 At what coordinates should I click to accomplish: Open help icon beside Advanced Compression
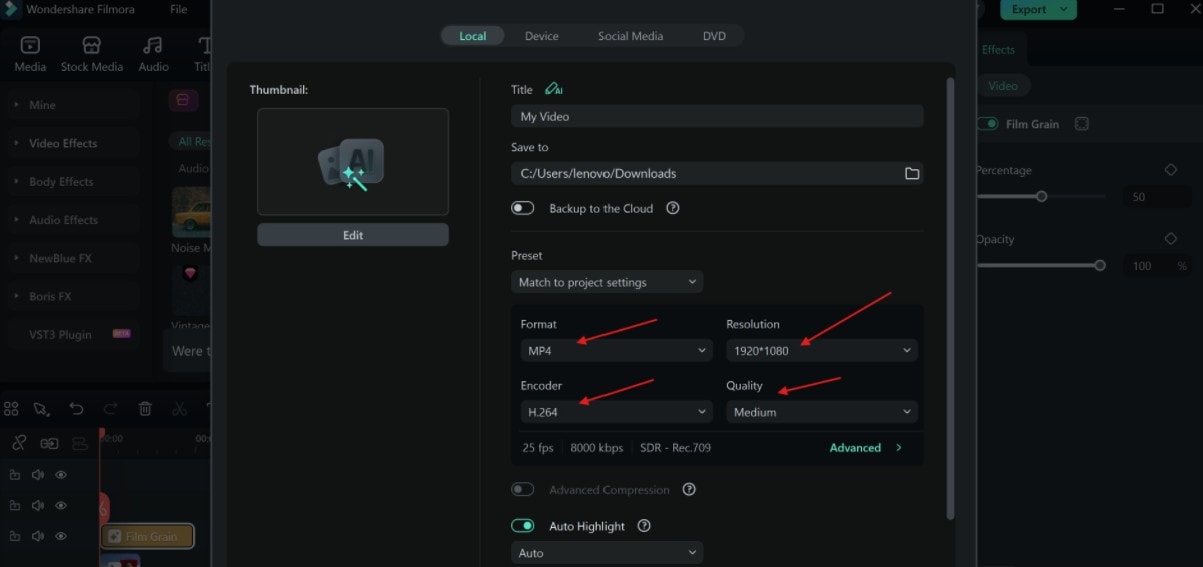pos(689,490)
